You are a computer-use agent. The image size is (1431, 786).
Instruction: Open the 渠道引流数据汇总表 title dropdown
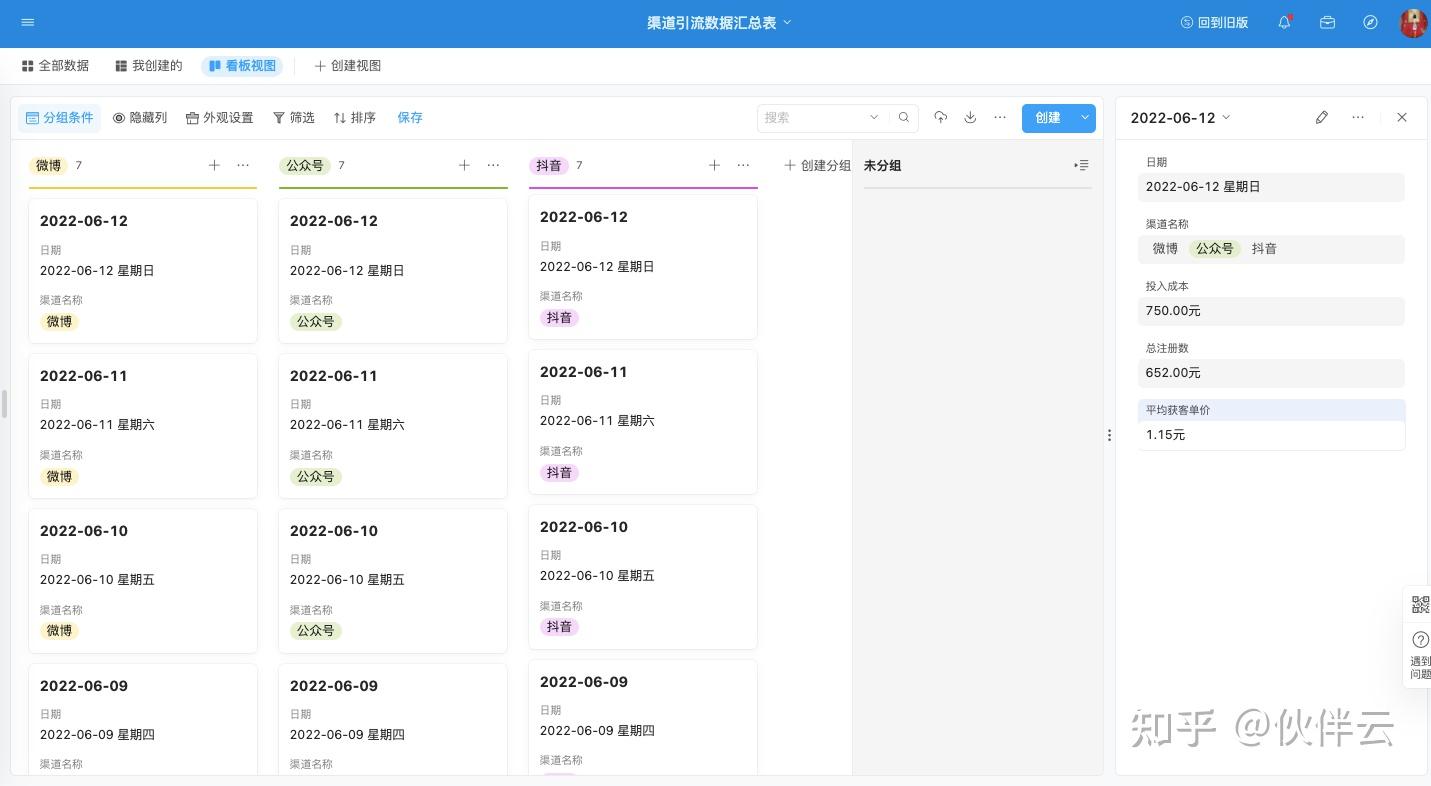718,22
